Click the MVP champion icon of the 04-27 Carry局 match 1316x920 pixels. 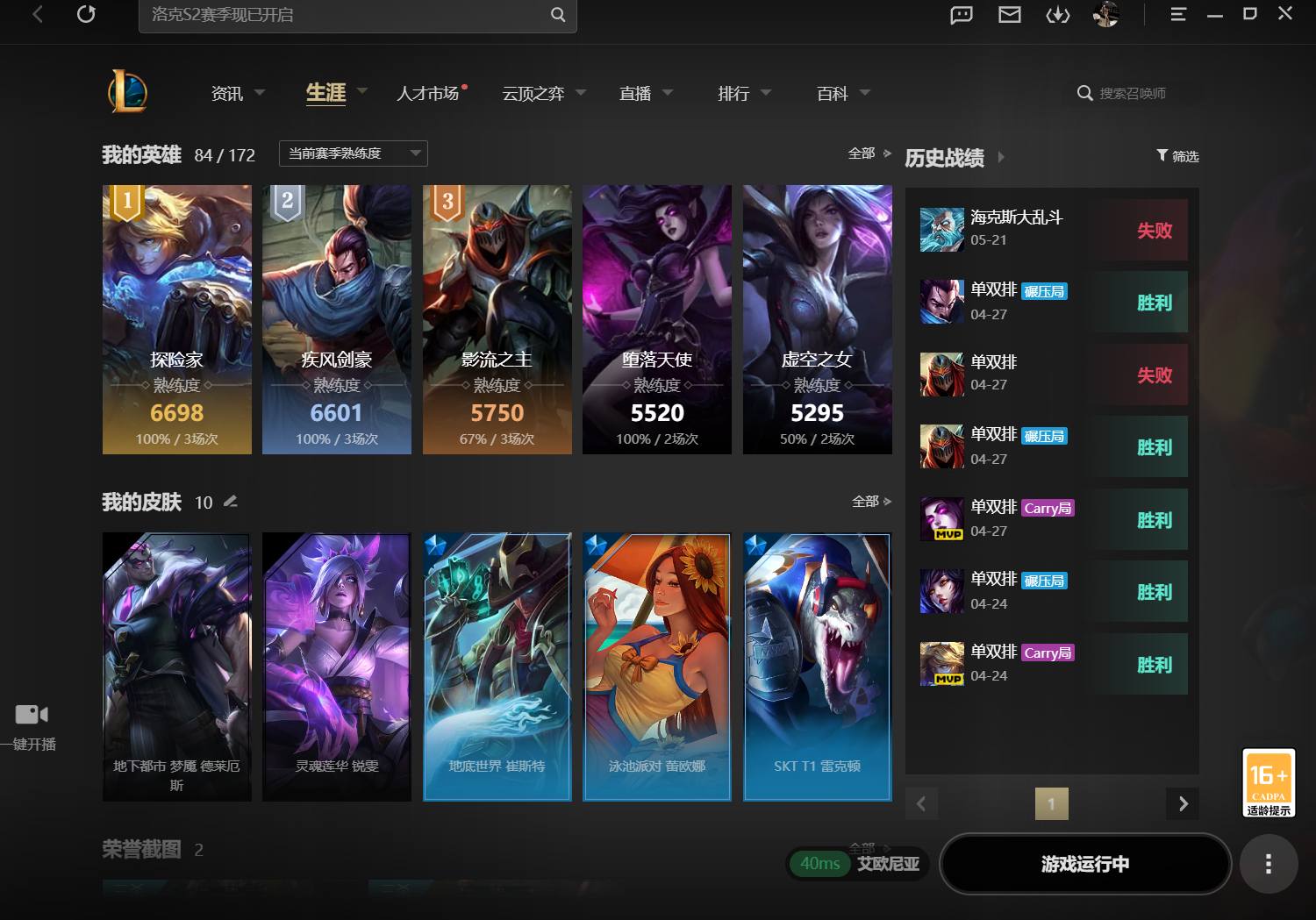(942, 519)
